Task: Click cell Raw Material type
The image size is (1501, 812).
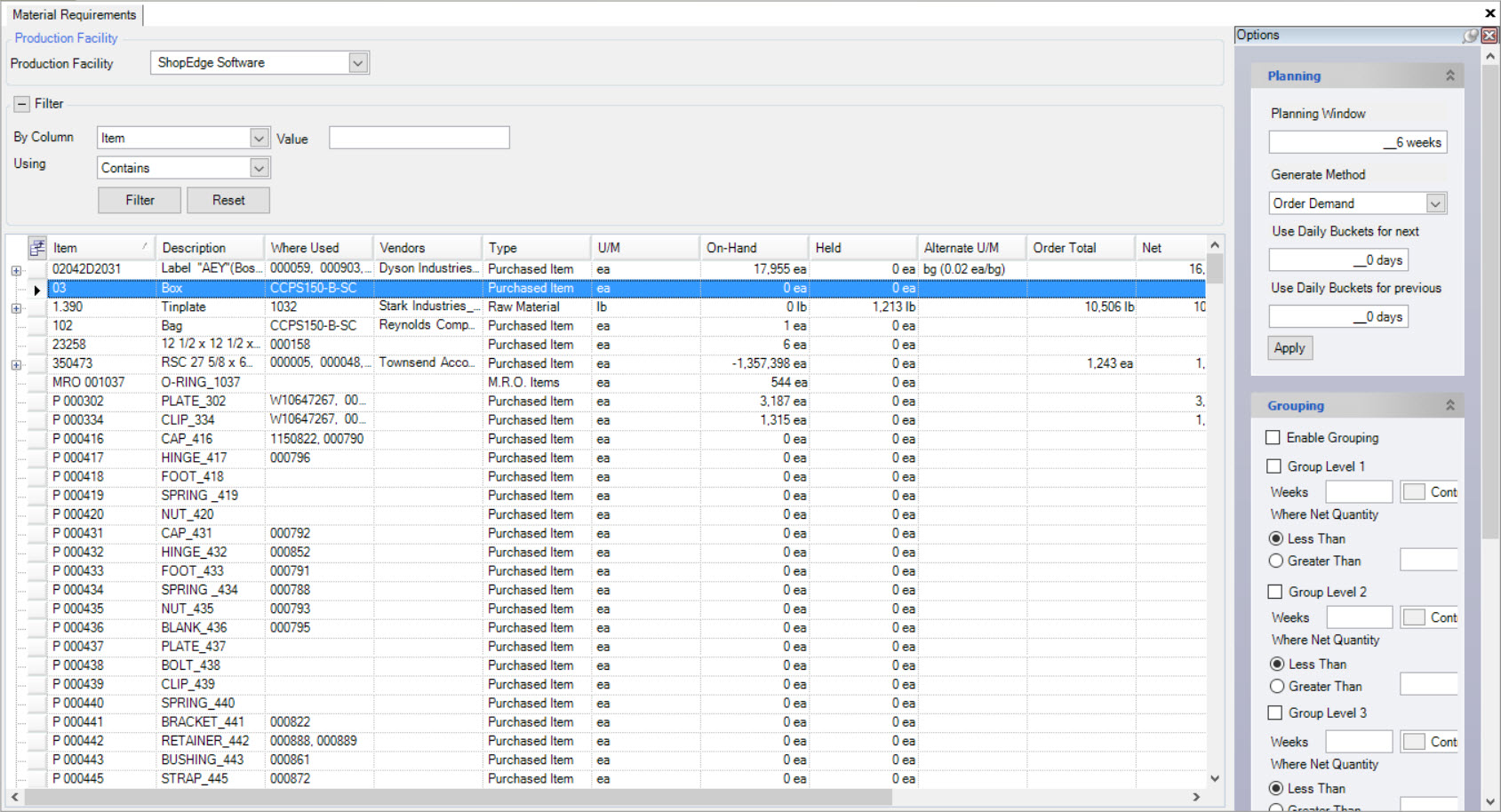Action: [x=537, y=307]
